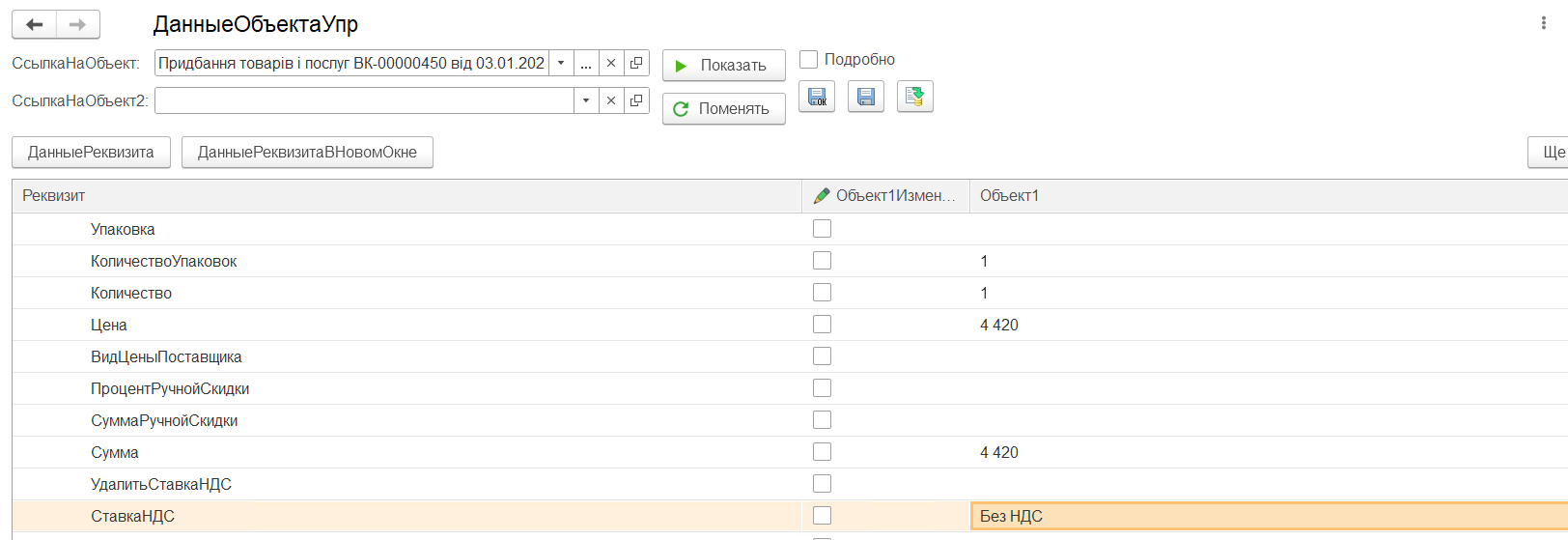
Task: Tick the Цена row changed checkbox
Action: [x=822, y=325]
